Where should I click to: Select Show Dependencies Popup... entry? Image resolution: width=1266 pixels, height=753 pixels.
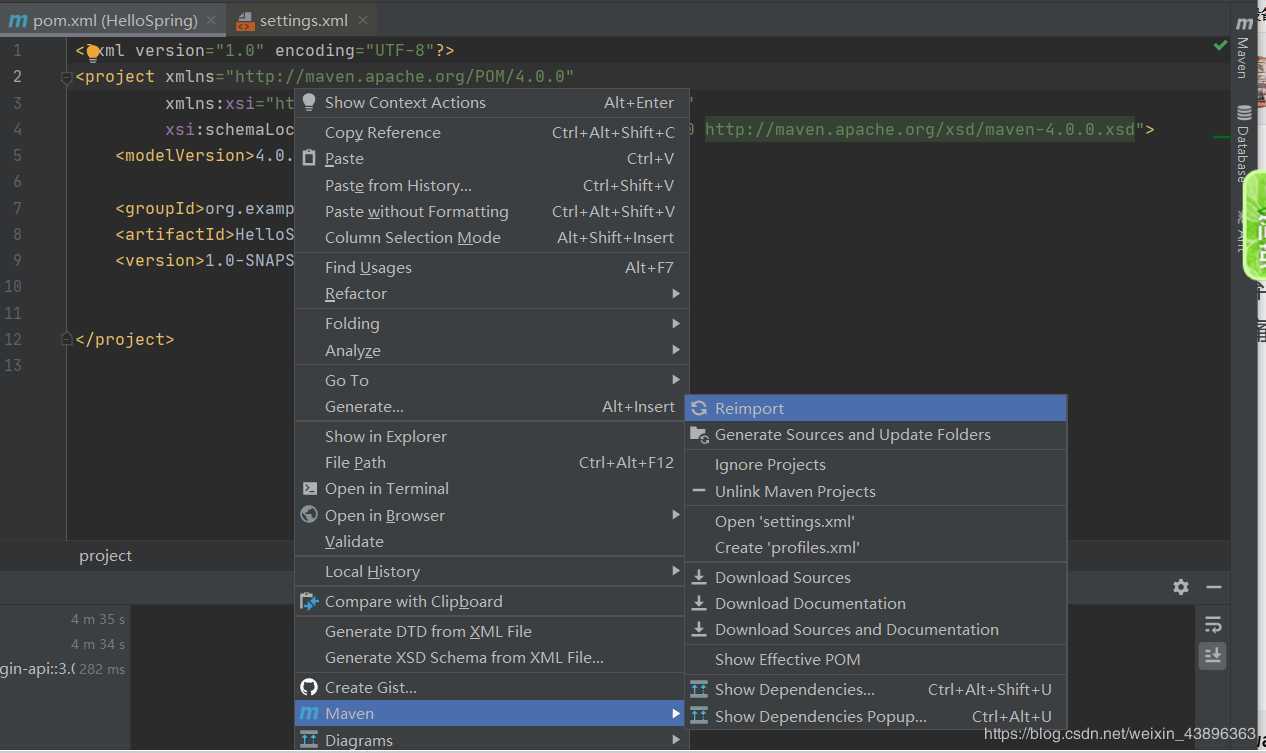pyautogui.click(x=876, y=716)
